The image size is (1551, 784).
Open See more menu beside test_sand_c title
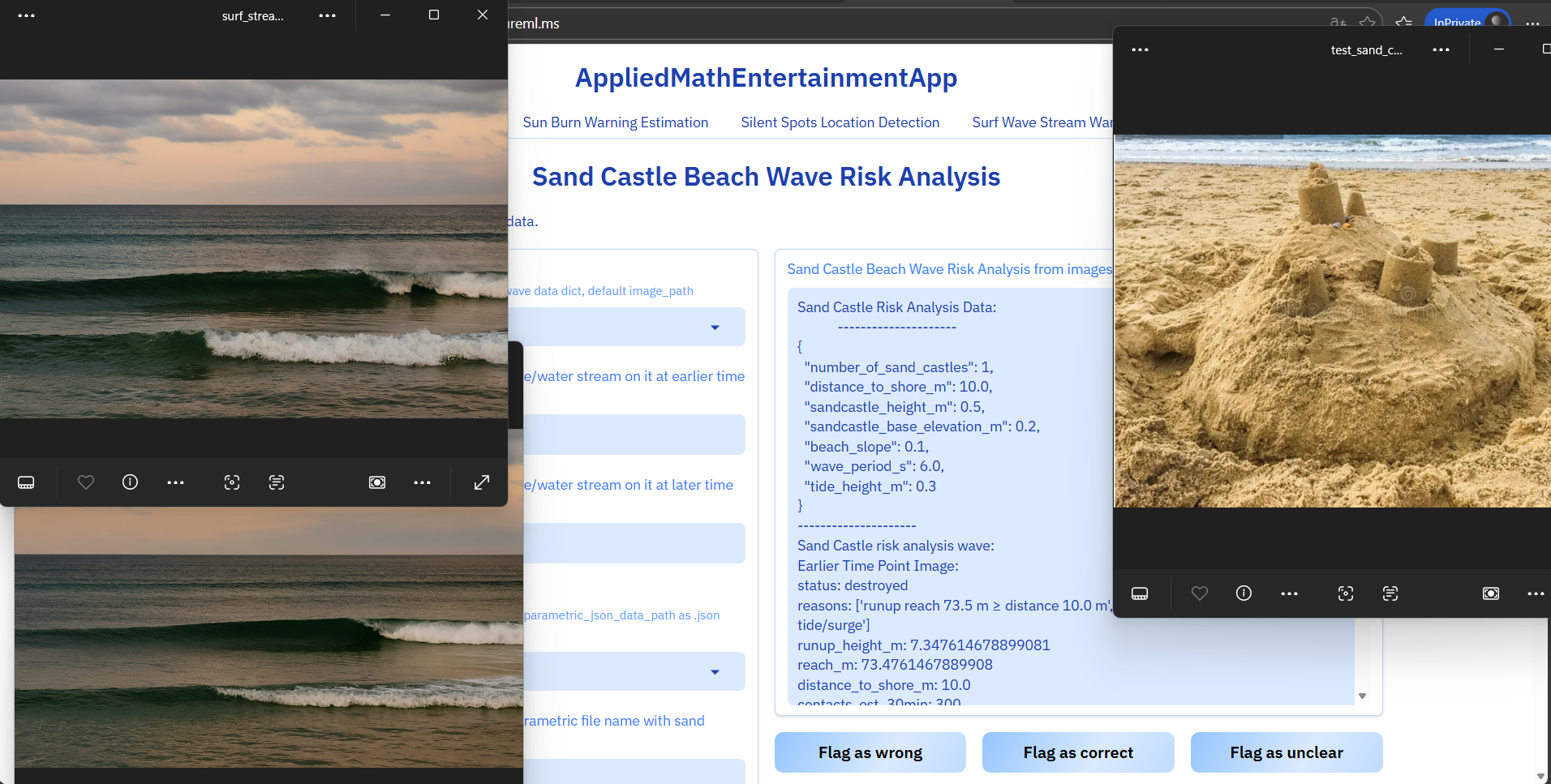1441,49
